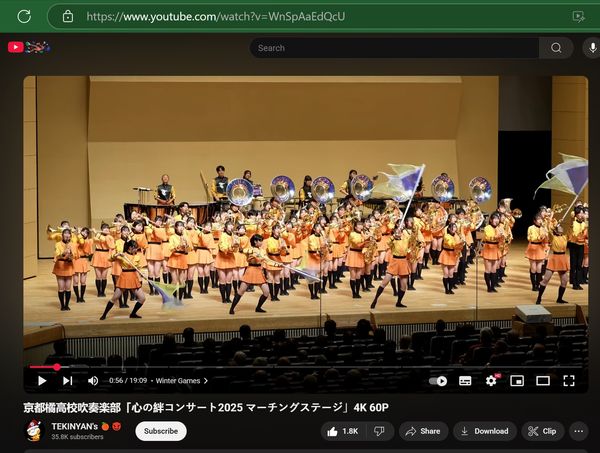Open the player settings gear

(491, 381)
